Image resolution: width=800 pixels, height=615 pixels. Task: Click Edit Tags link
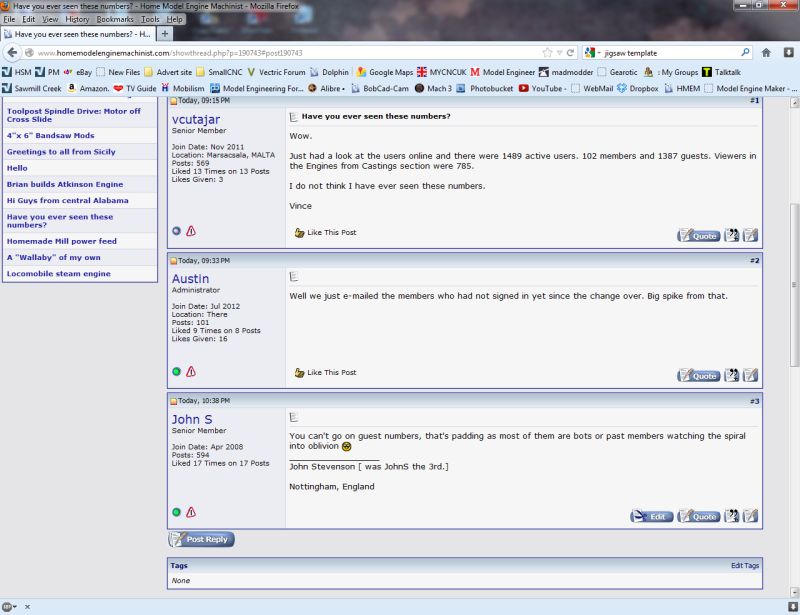745,565
